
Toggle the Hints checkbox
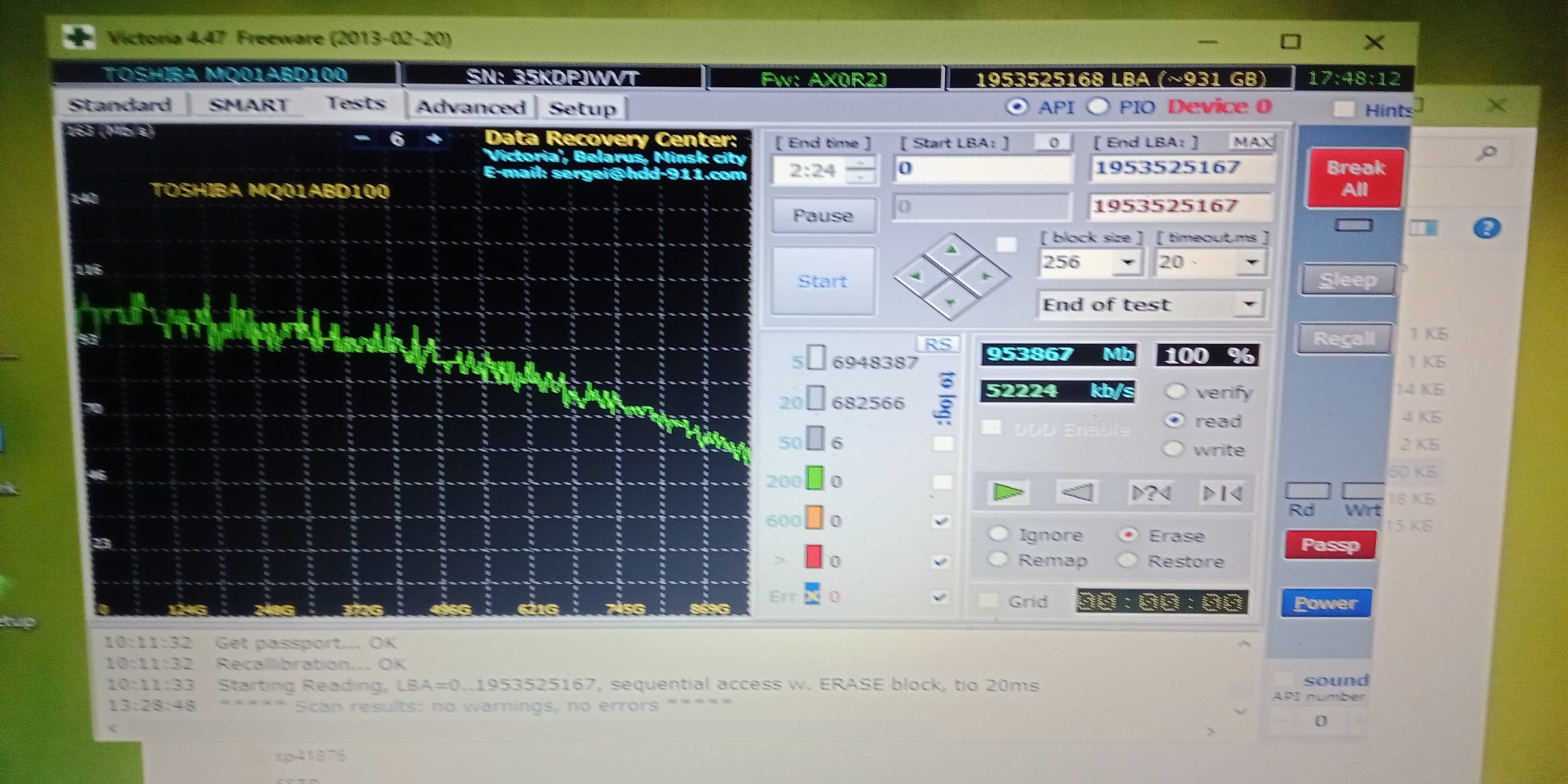[1343, 110]
